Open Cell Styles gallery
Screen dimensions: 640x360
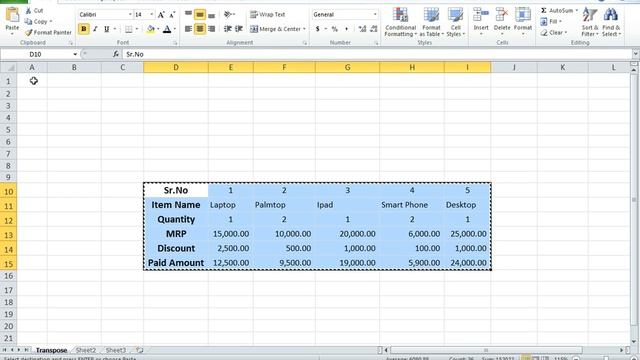click(456, 22)
